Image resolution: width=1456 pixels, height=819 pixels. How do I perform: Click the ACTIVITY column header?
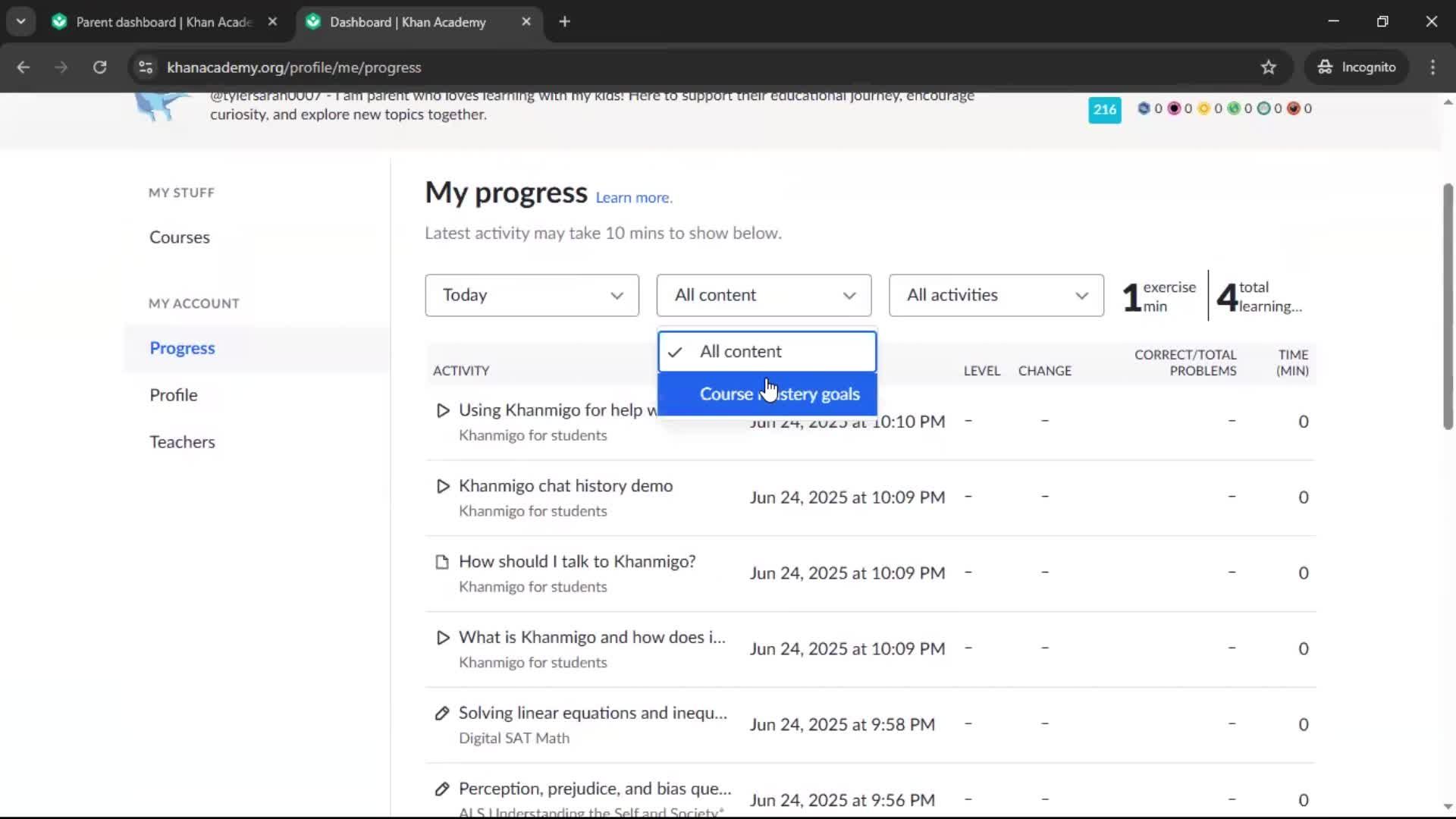pyautogui.click(x=461, y=371)
